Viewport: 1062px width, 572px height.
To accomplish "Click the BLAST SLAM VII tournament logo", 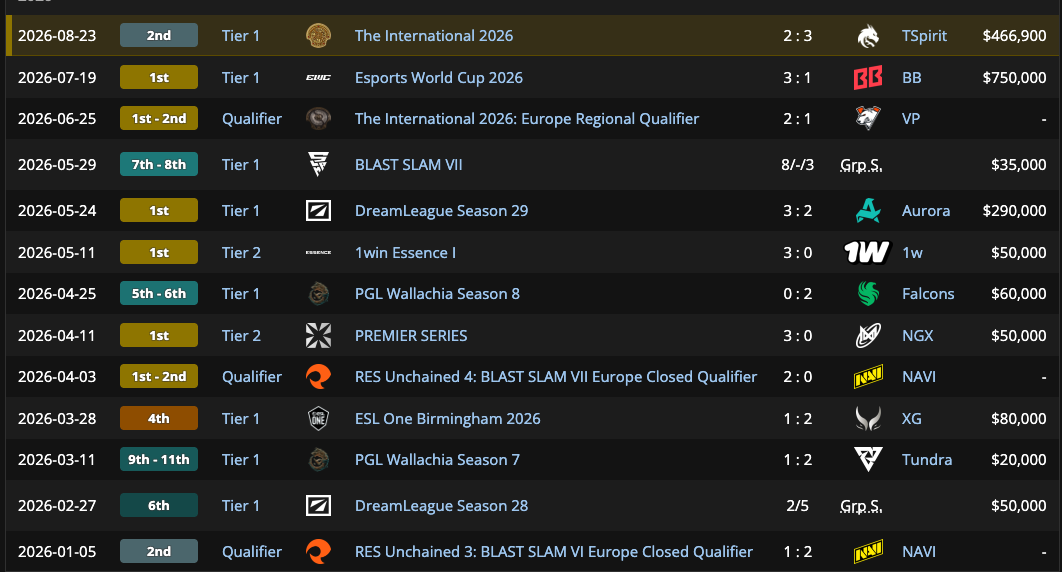I will pyautogui.click(x=318, y=164).
